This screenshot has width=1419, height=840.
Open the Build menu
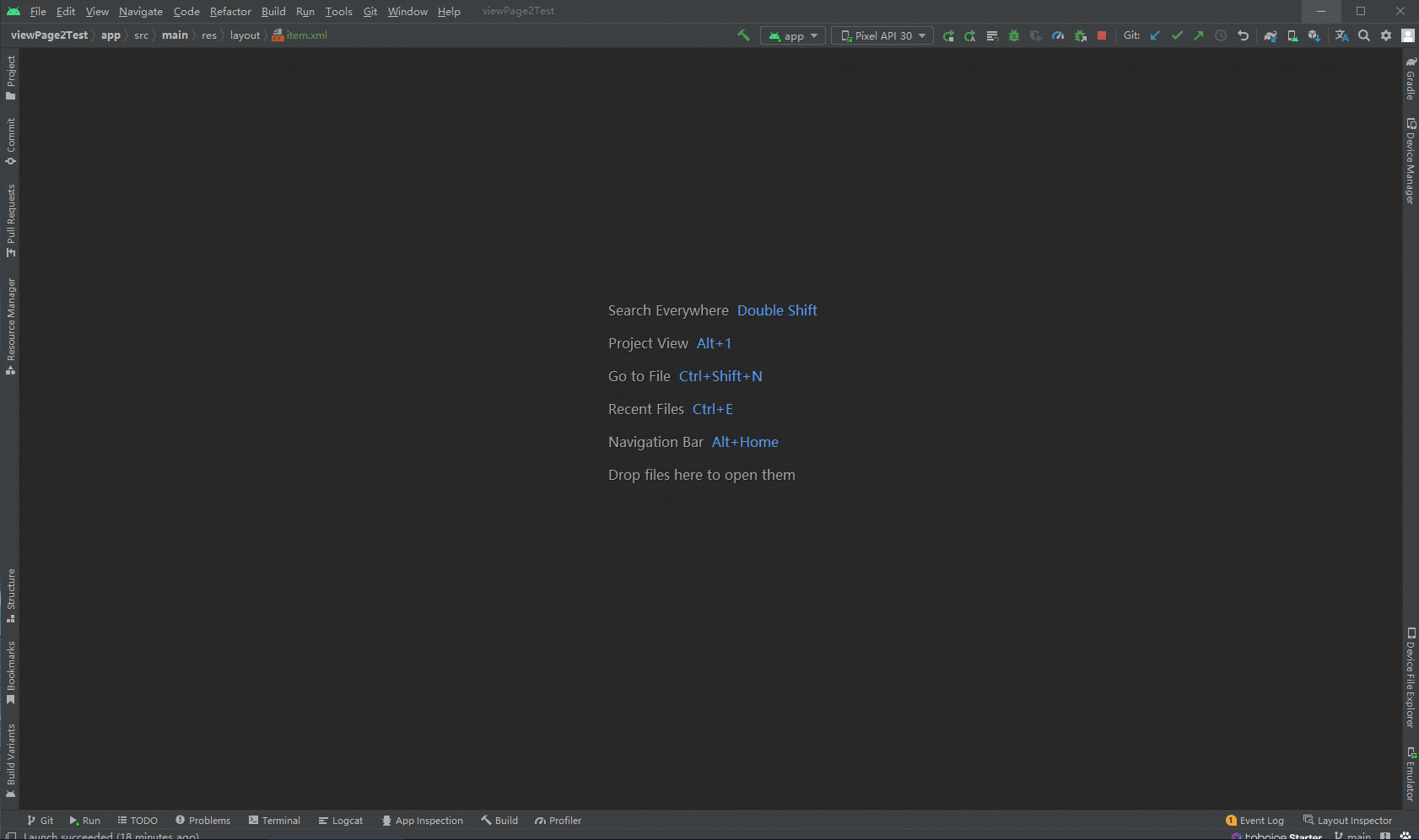tap(273, 11)
